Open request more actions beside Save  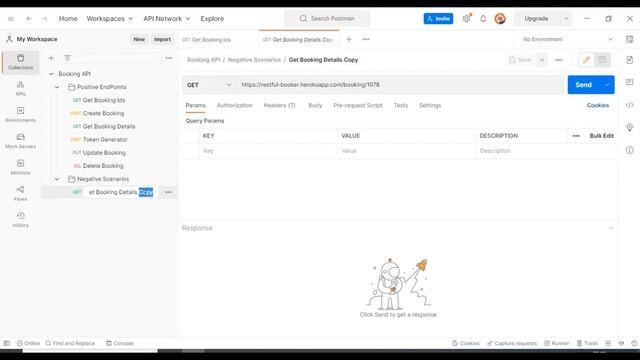pos(559,60)
